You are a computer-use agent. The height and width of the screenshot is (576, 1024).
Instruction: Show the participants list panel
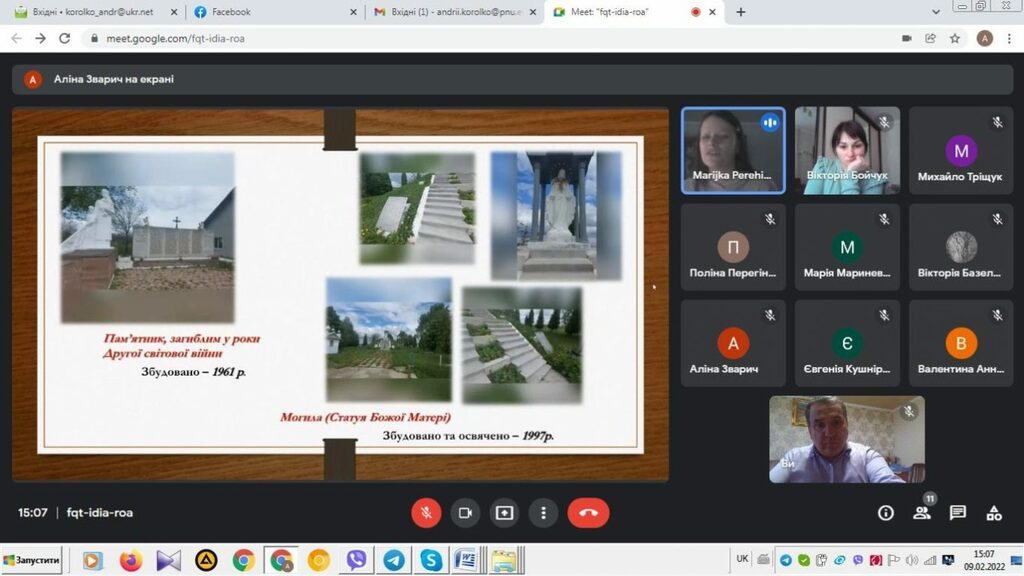pos(921,513)
